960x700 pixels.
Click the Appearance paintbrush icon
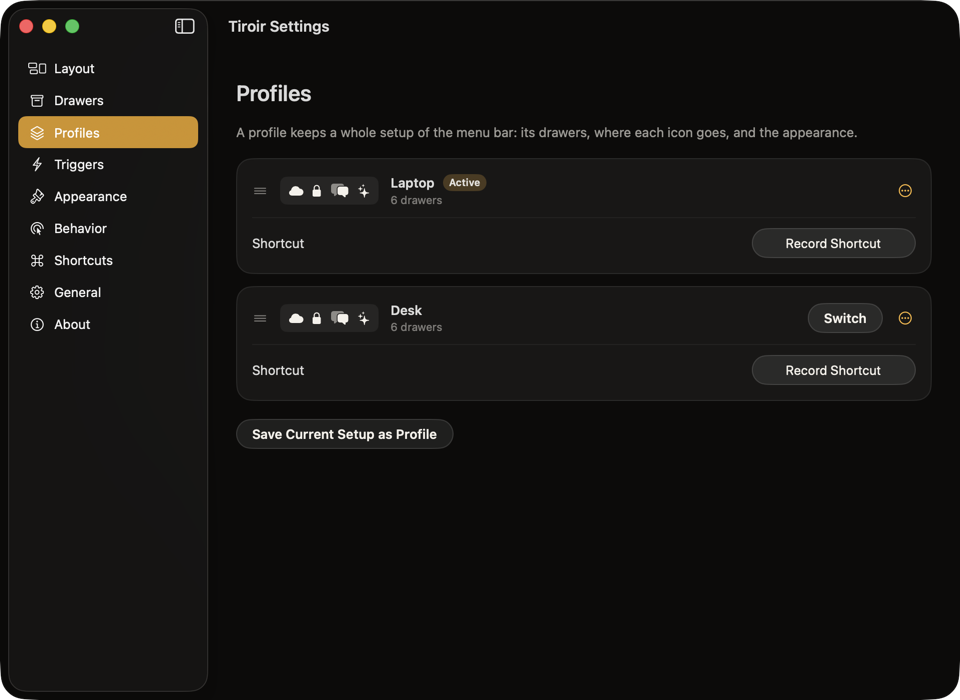(x=37, y=197)
